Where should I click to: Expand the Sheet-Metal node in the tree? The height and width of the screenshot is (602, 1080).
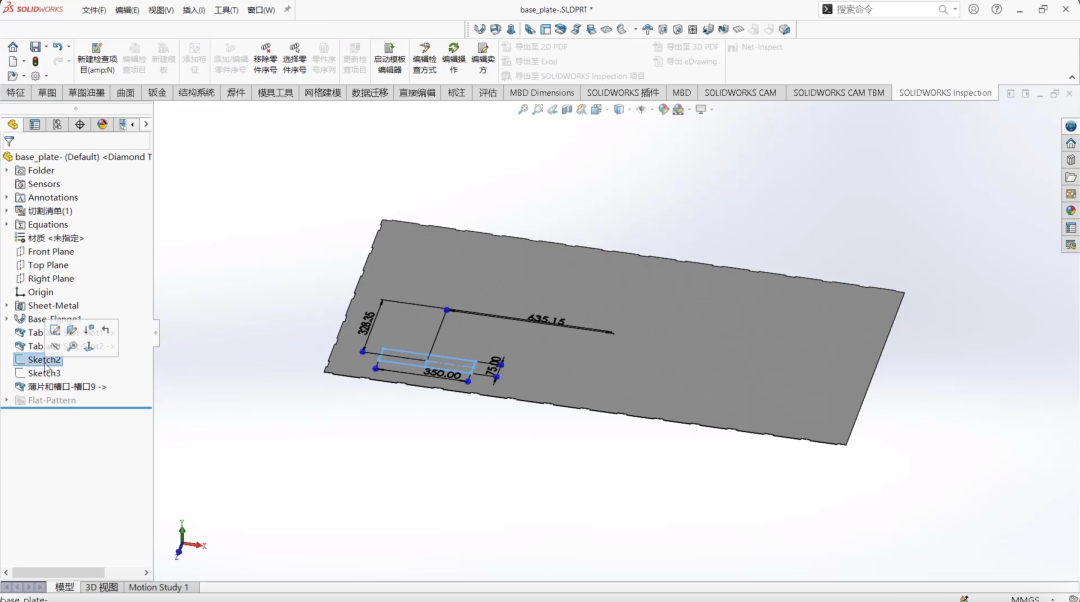point(8,305)
